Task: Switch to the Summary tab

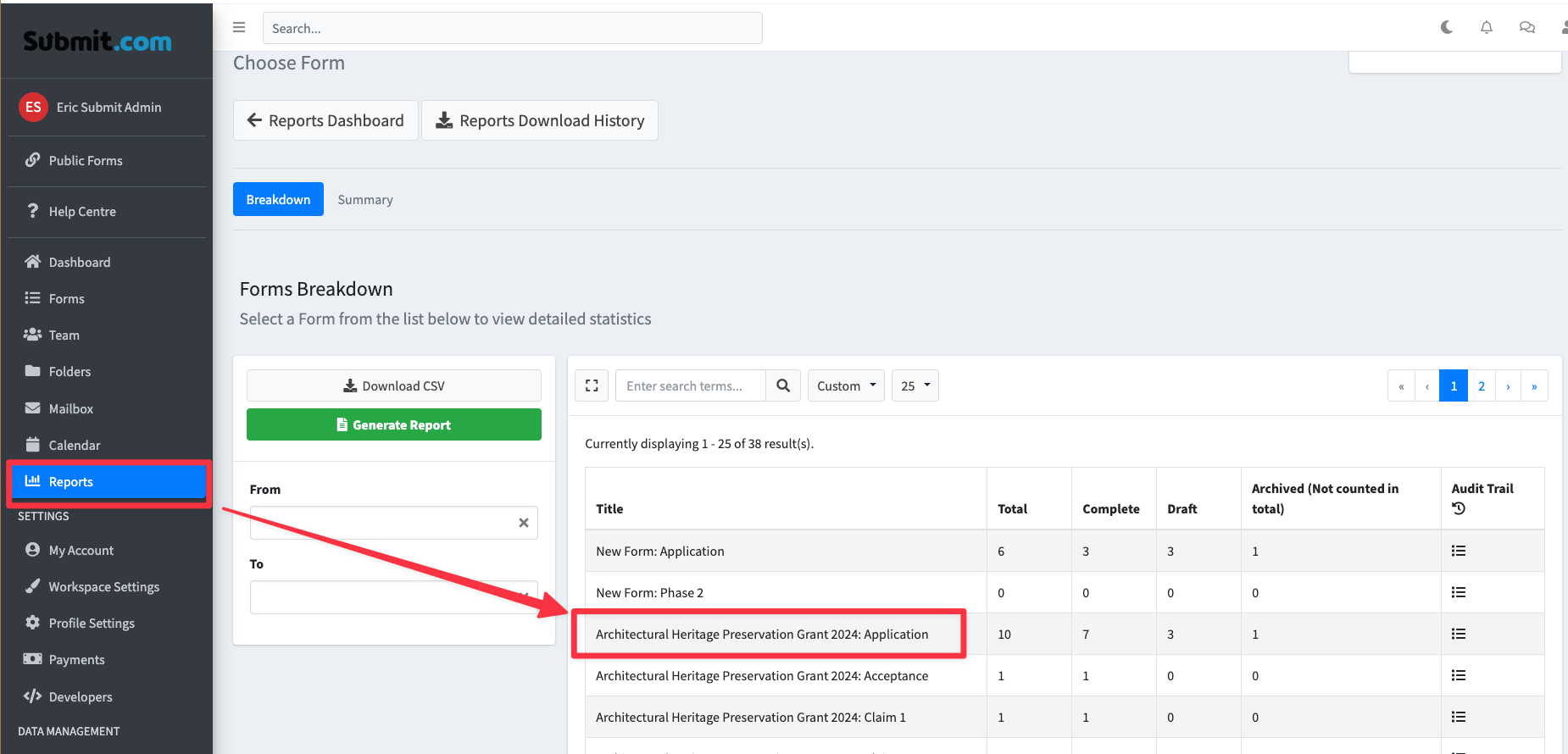Action: 365,200
